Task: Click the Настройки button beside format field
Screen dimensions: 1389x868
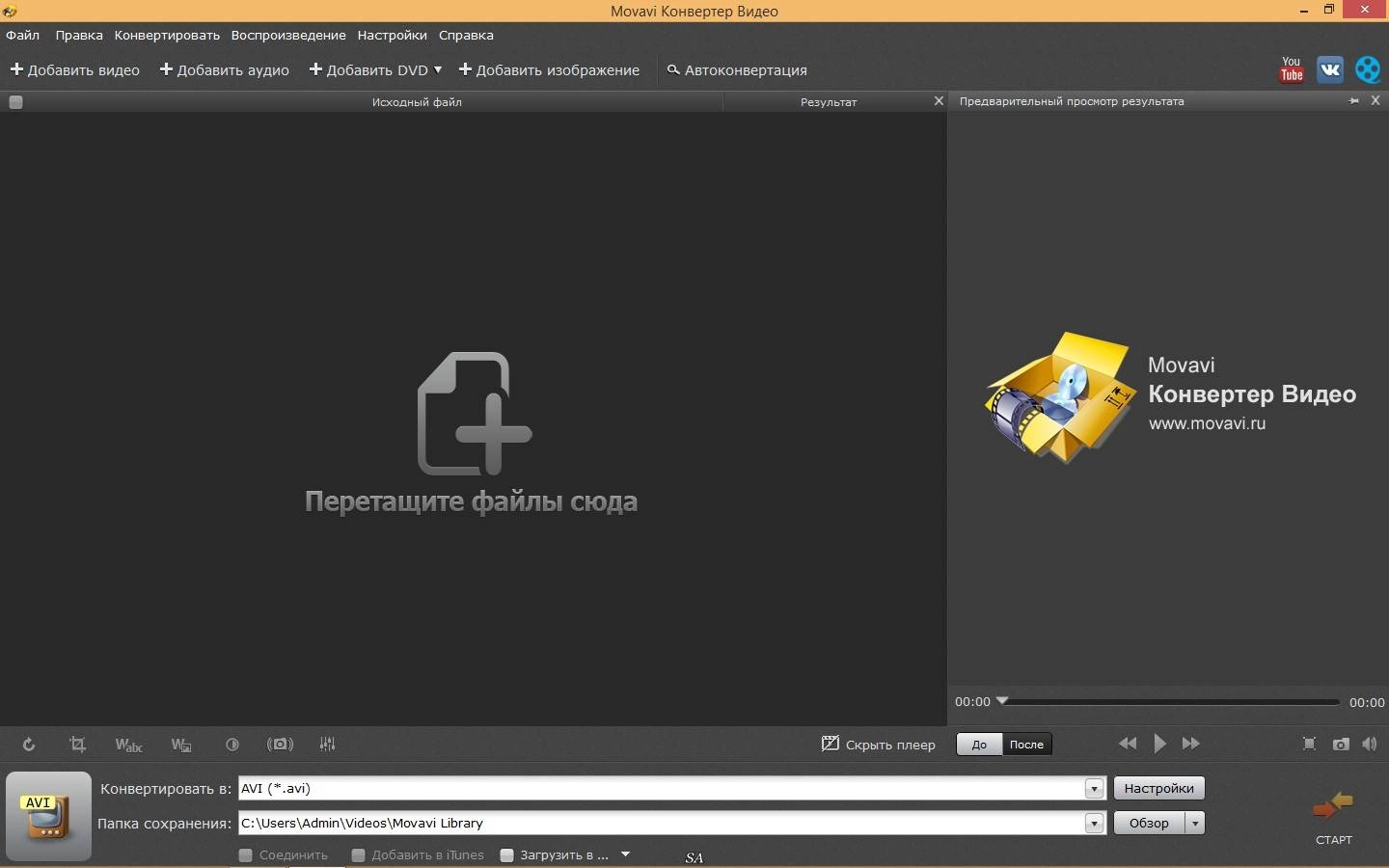Action: tap(1158, 789)
